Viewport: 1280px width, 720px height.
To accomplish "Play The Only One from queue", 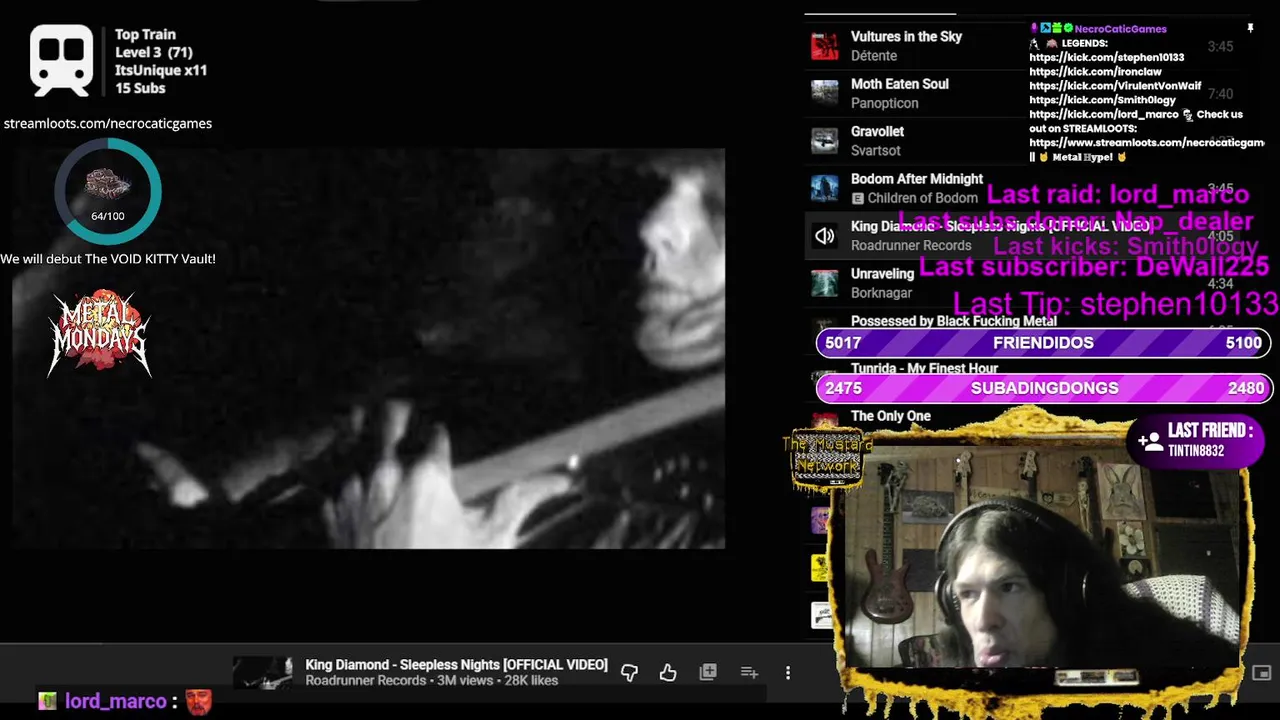I will click(x=891, y=416).
